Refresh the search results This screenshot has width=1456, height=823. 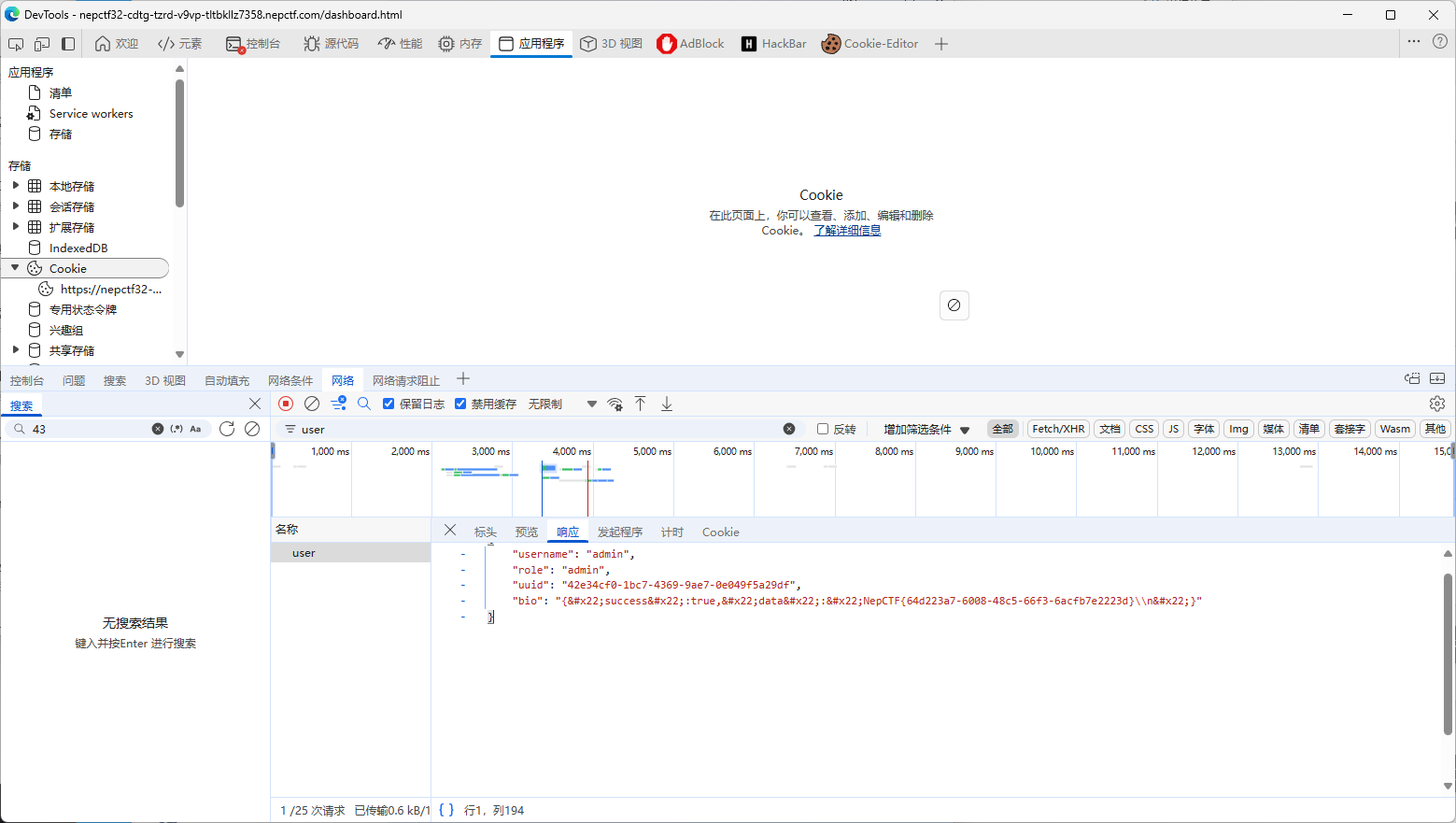coord(227,429)
